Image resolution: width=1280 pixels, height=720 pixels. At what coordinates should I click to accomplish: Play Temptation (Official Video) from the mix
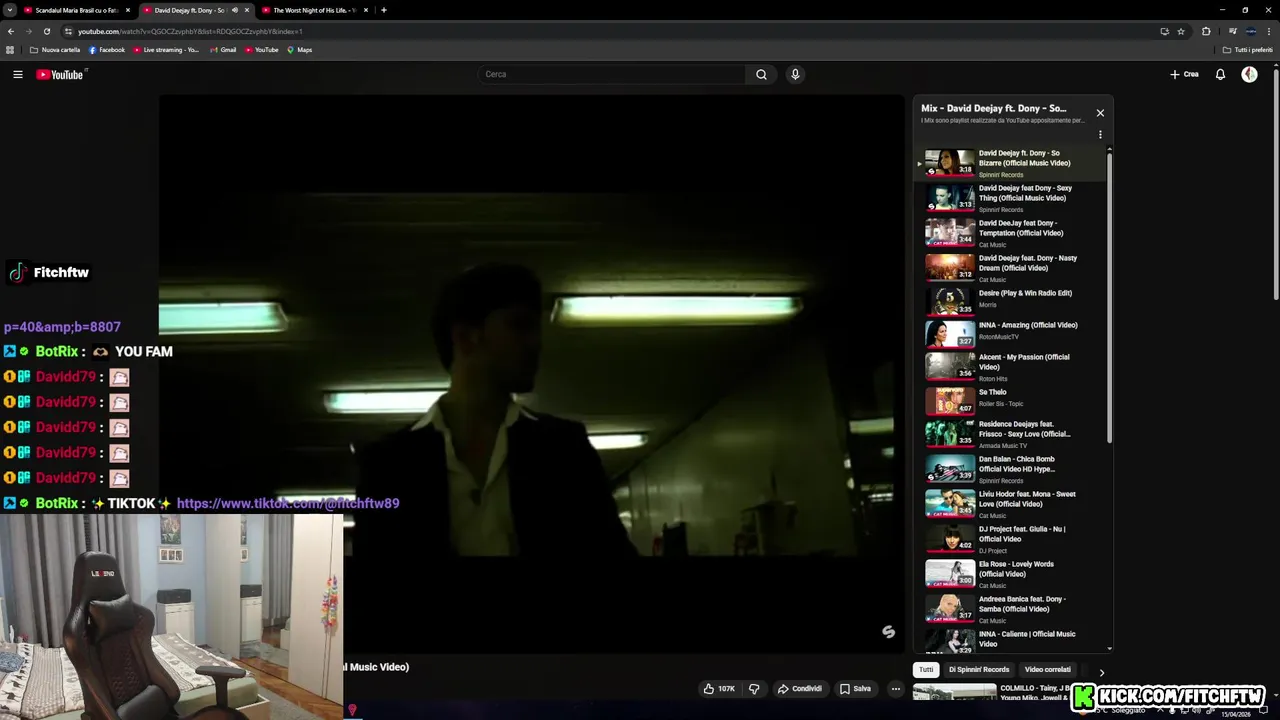pos(1010,233)
